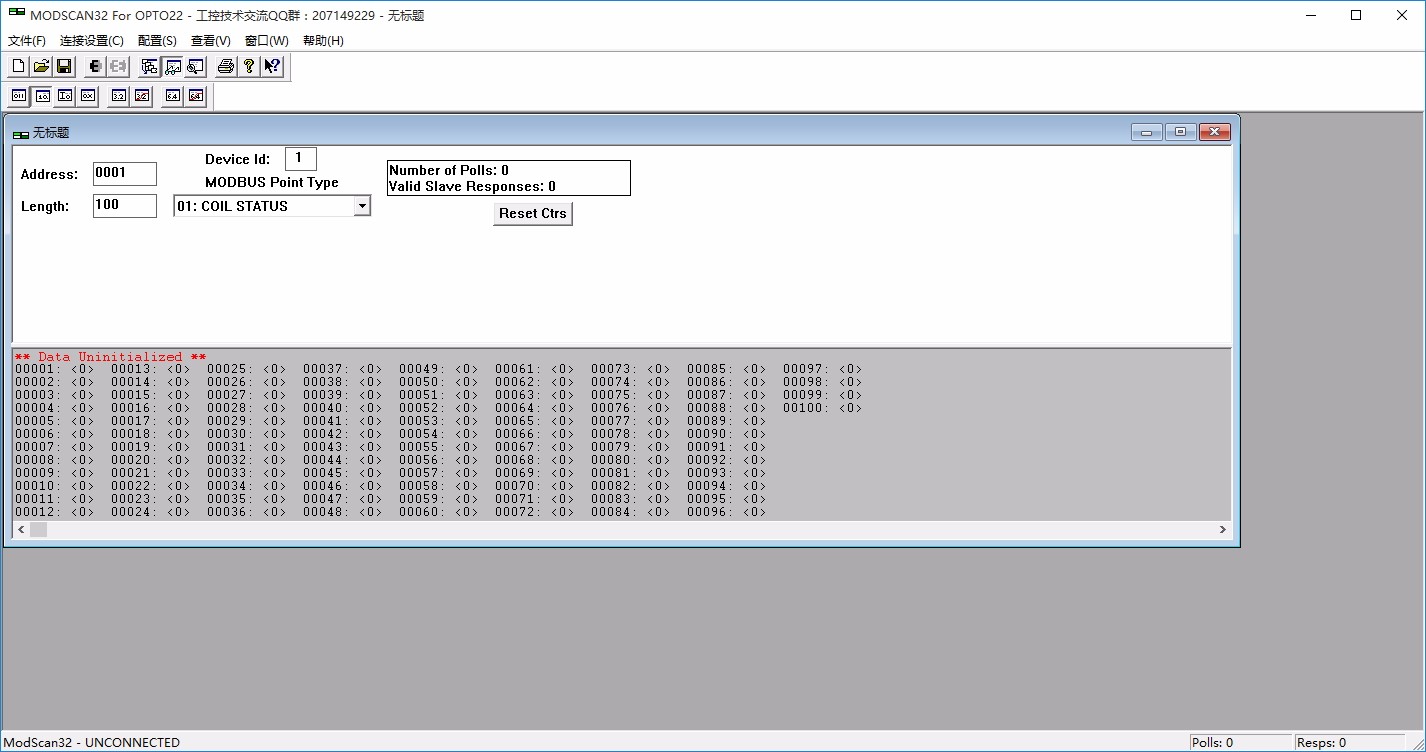This screenshot has height=752, width=1426.
Task: Open an existing document via toolbar icon
Action: [x=40, y=65]
